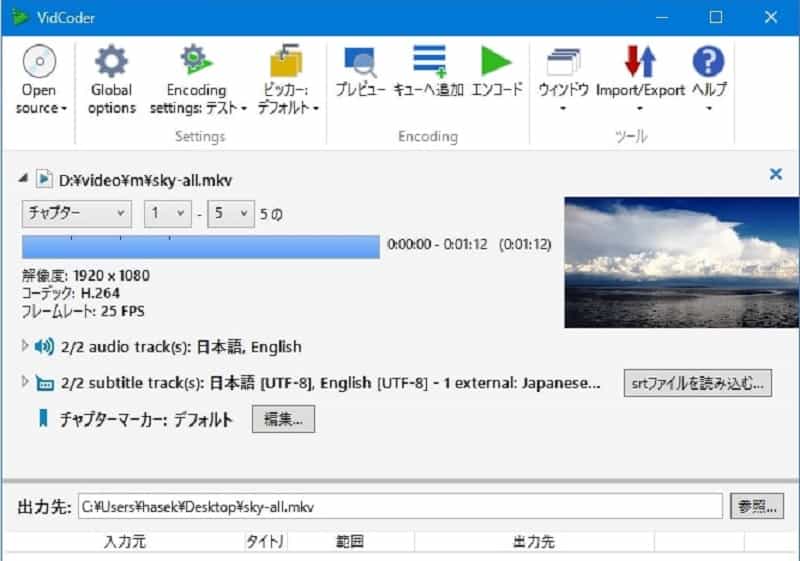Click the VidCoder app logo
The image size is (800, 561).
coord(20,17)
